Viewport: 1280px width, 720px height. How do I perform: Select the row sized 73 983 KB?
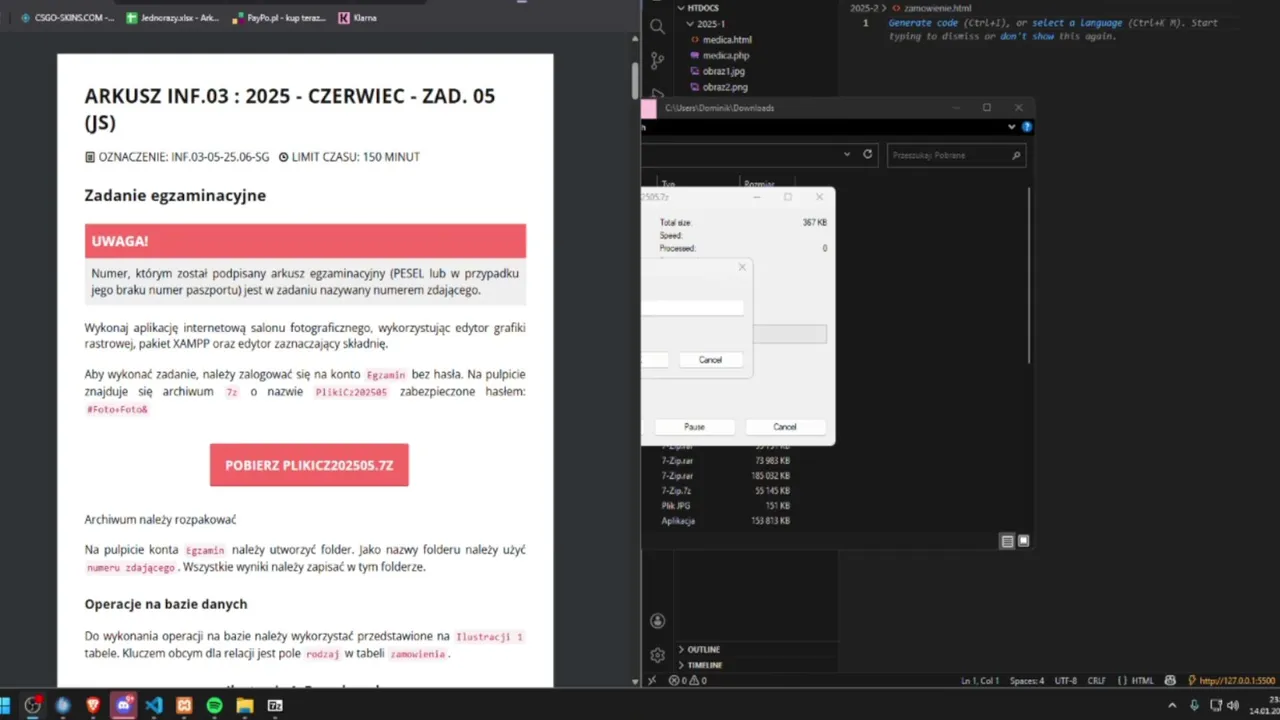click(725, 461)
